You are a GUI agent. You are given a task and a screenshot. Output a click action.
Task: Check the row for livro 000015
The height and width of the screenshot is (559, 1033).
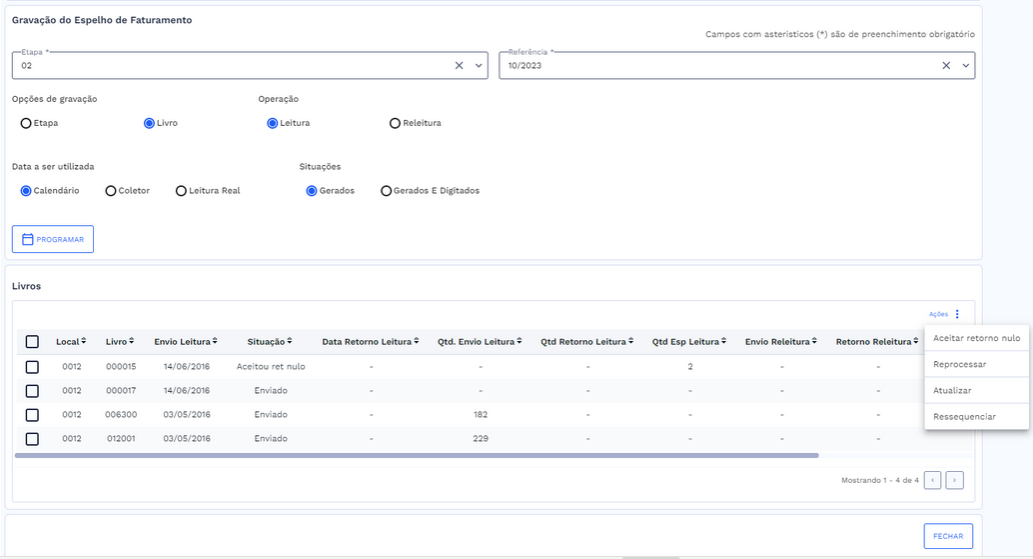click(32, 367)
